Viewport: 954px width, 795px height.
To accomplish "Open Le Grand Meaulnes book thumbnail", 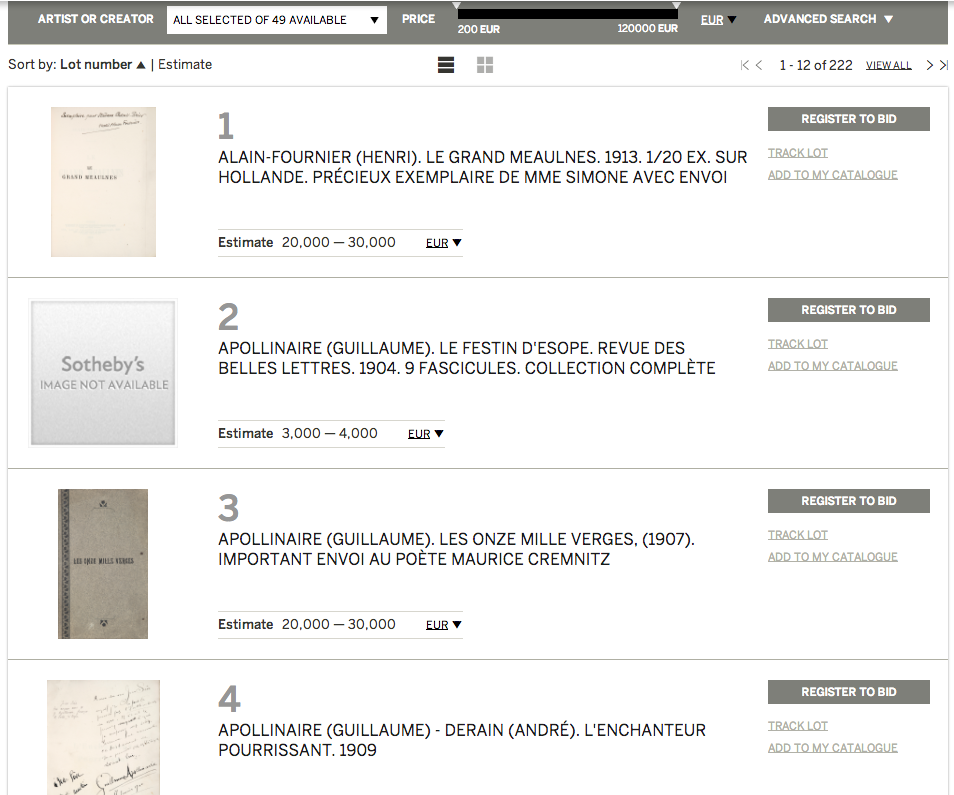I will tap(103, 182).
